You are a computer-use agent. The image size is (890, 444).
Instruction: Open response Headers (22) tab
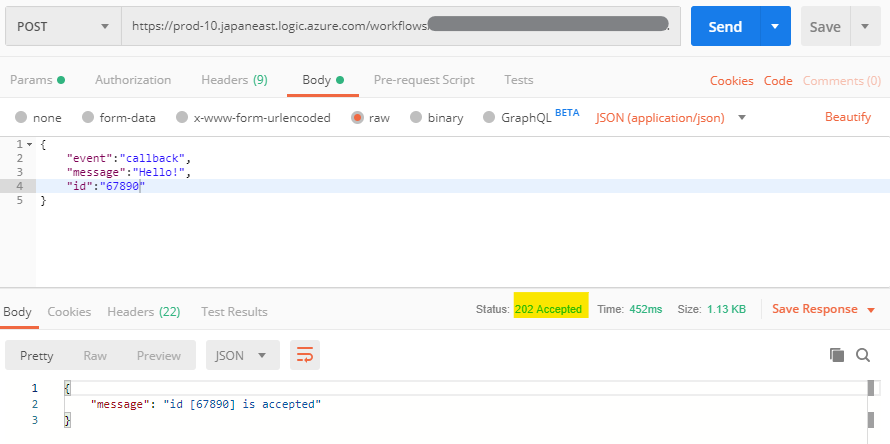[143, 311]
